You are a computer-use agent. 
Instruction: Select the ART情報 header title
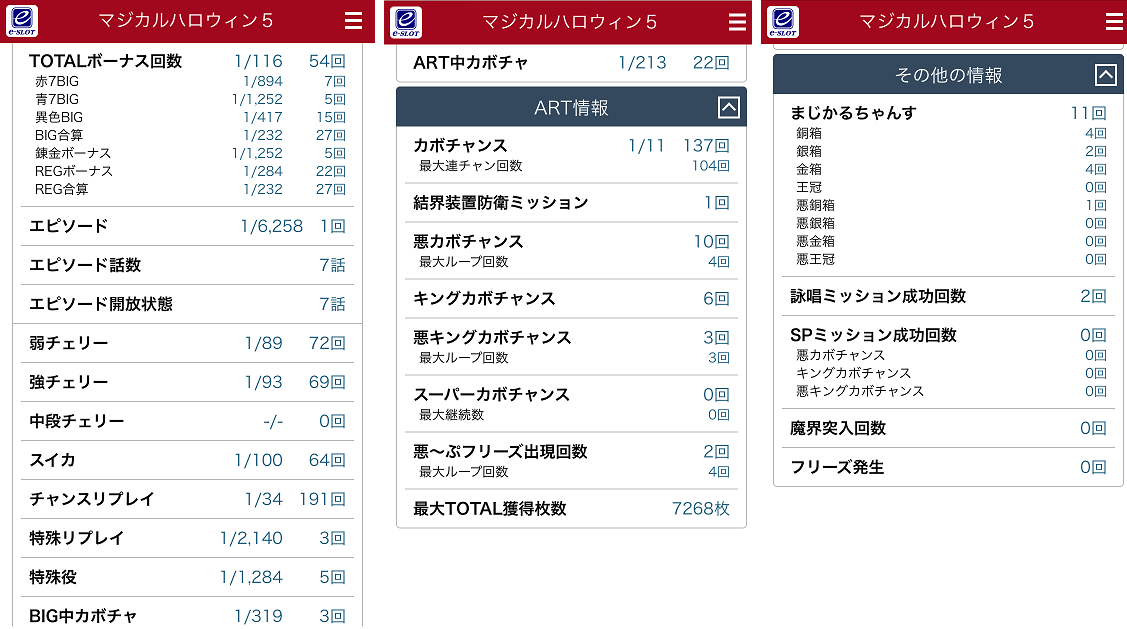(x=571, y=108)
